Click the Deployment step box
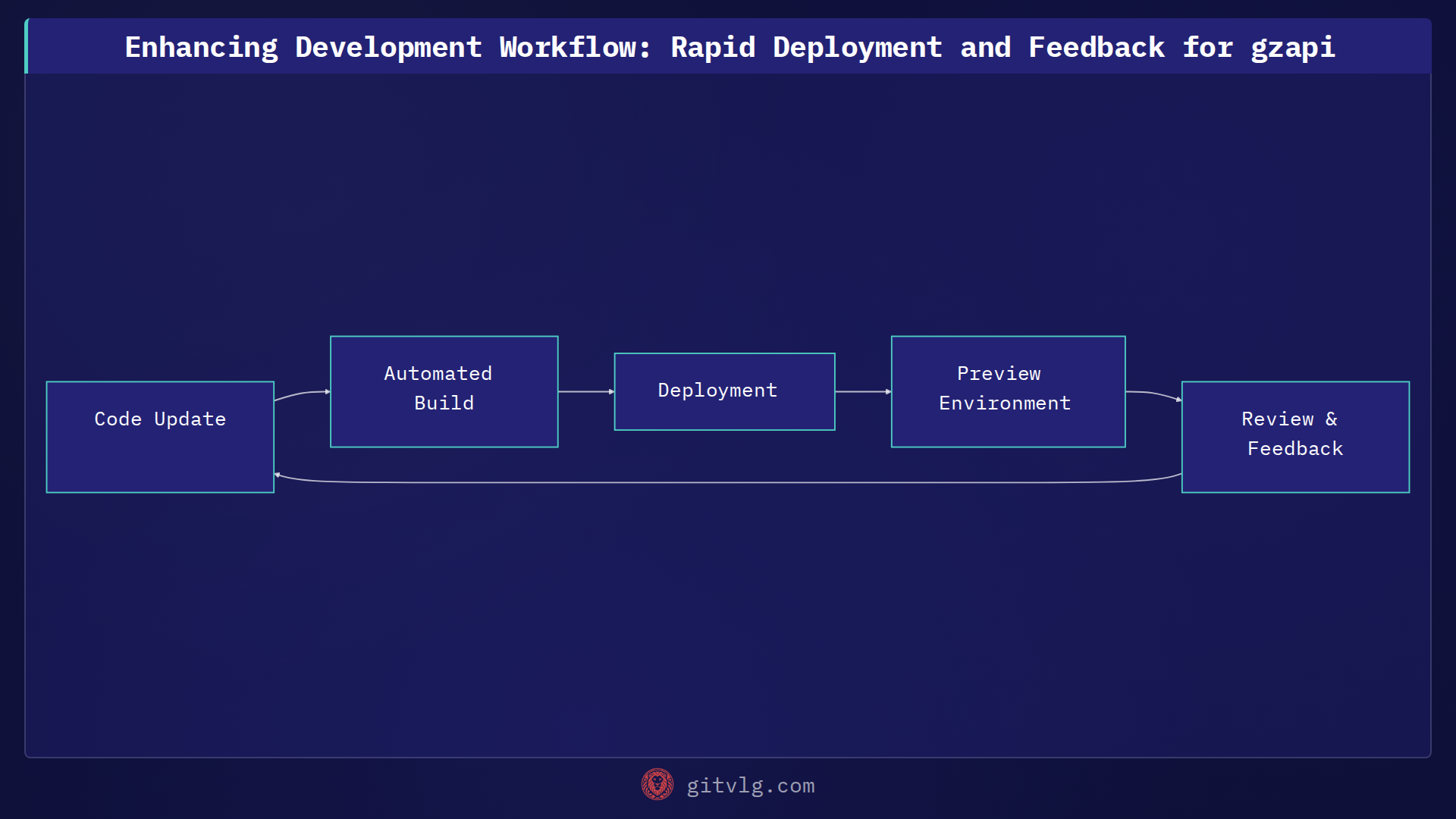 725,391
